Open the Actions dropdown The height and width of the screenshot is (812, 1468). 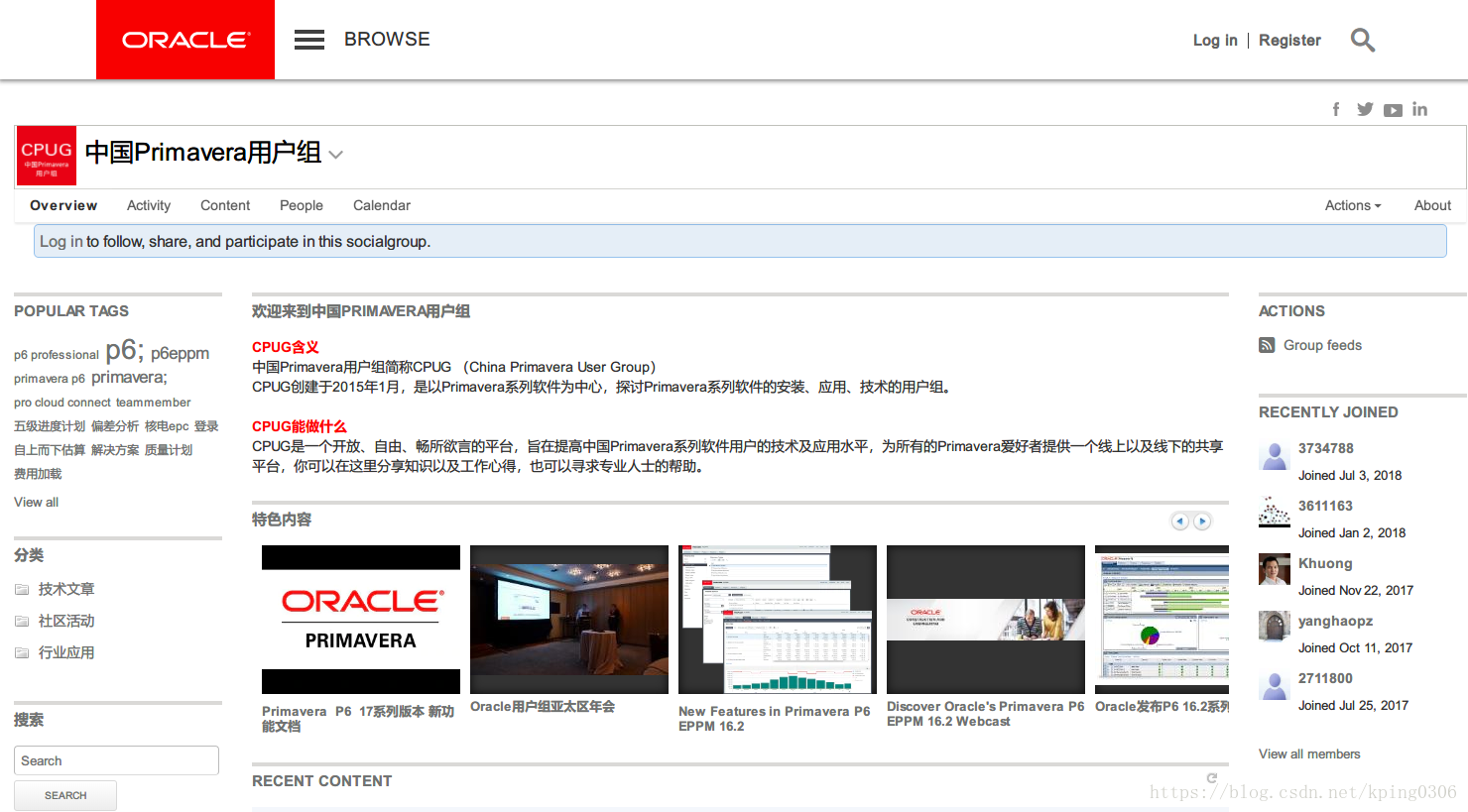point(1353,205)
